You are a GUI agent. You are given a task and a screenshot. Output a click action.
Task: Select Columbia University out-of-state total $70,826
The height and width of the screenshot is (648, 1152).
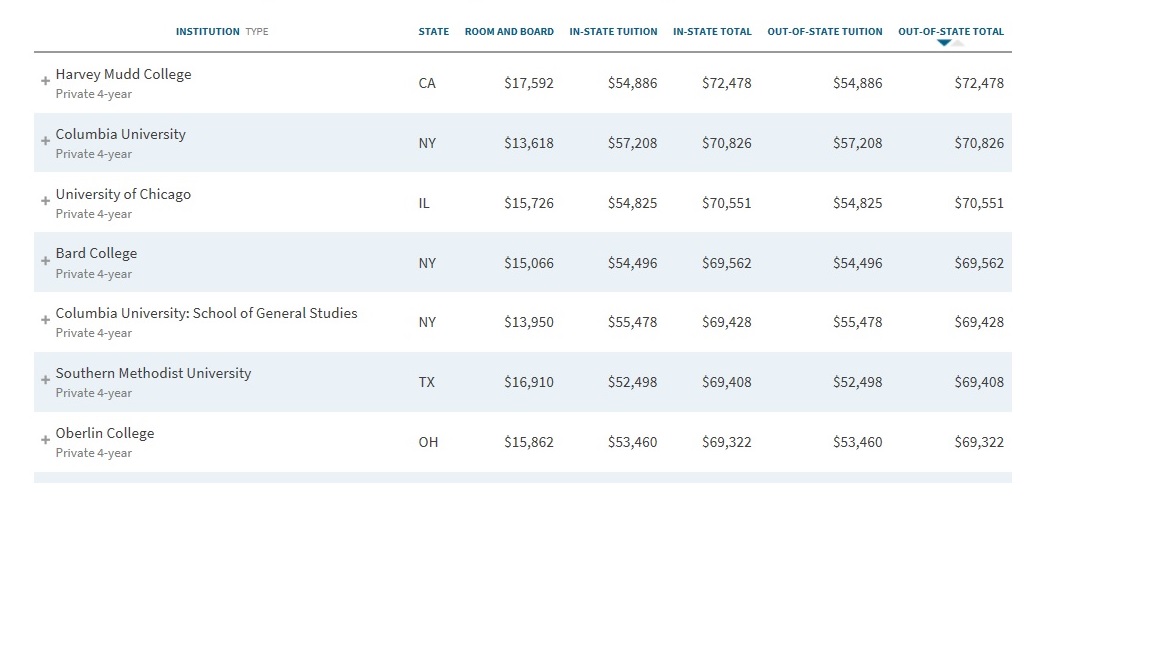click(979, 143)
